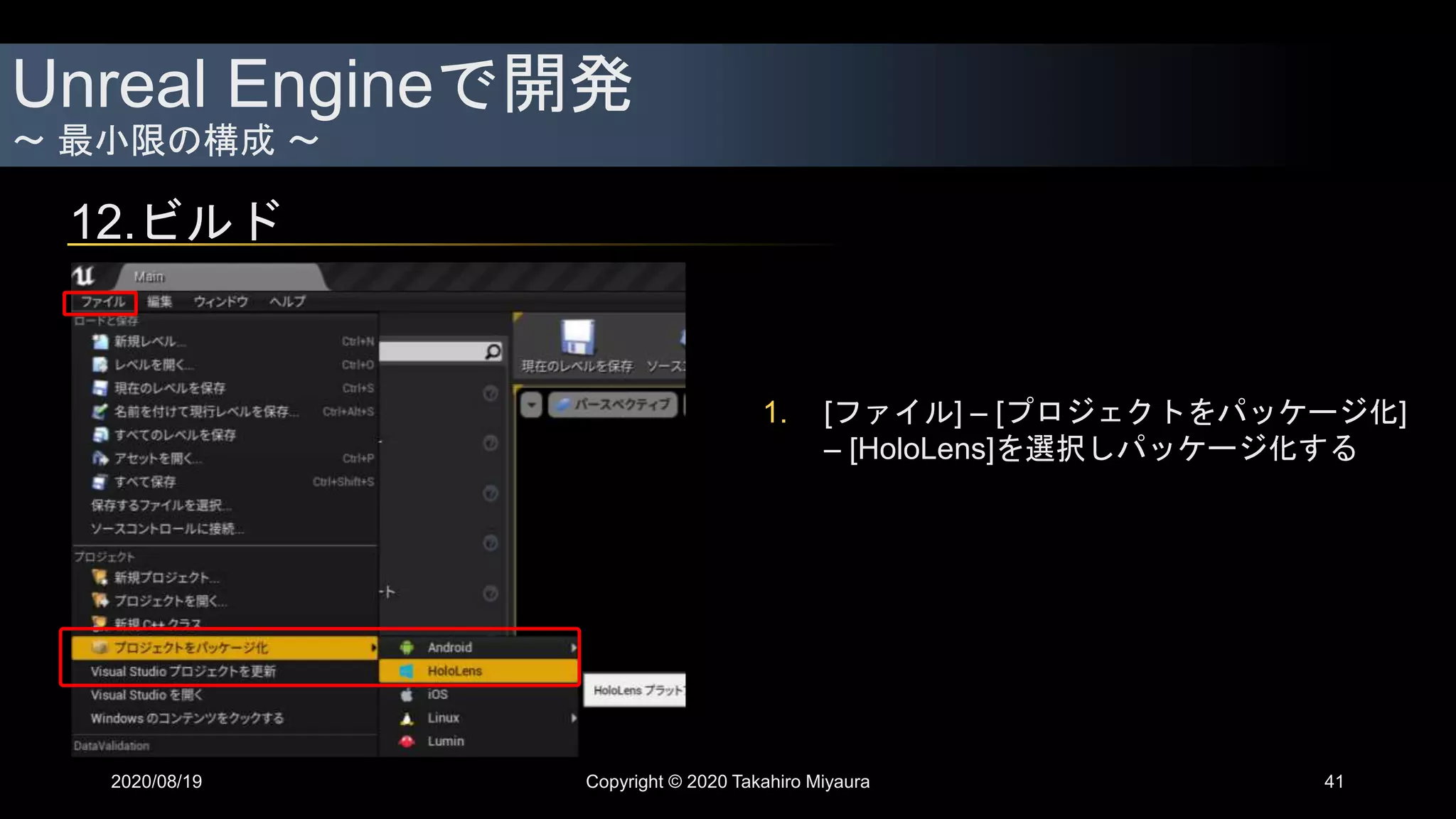Screen dimensions: 1456x819
Task: Click the パースペクティブ view button
Action: [x=613, y=405]
